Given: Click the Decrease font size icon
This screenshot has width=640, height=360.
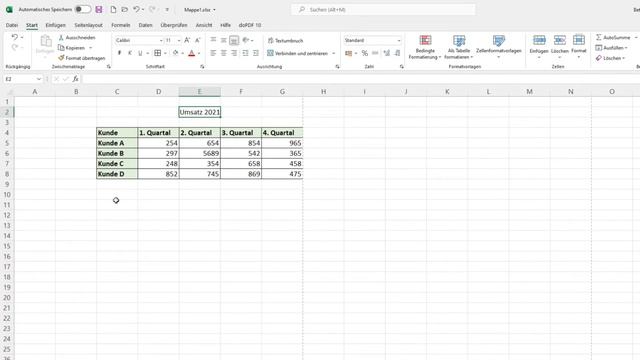Looking at the screenshot, I should point(198,40).
